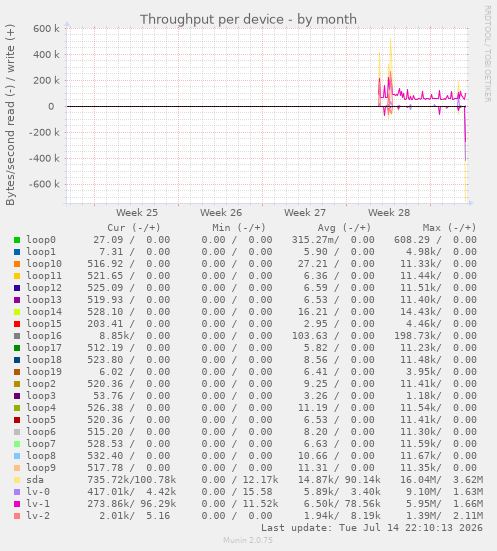Image resolution: width=497 pixels, height=551 pixels.
Task: Select the loop19 device label
Action: point(44,371)
